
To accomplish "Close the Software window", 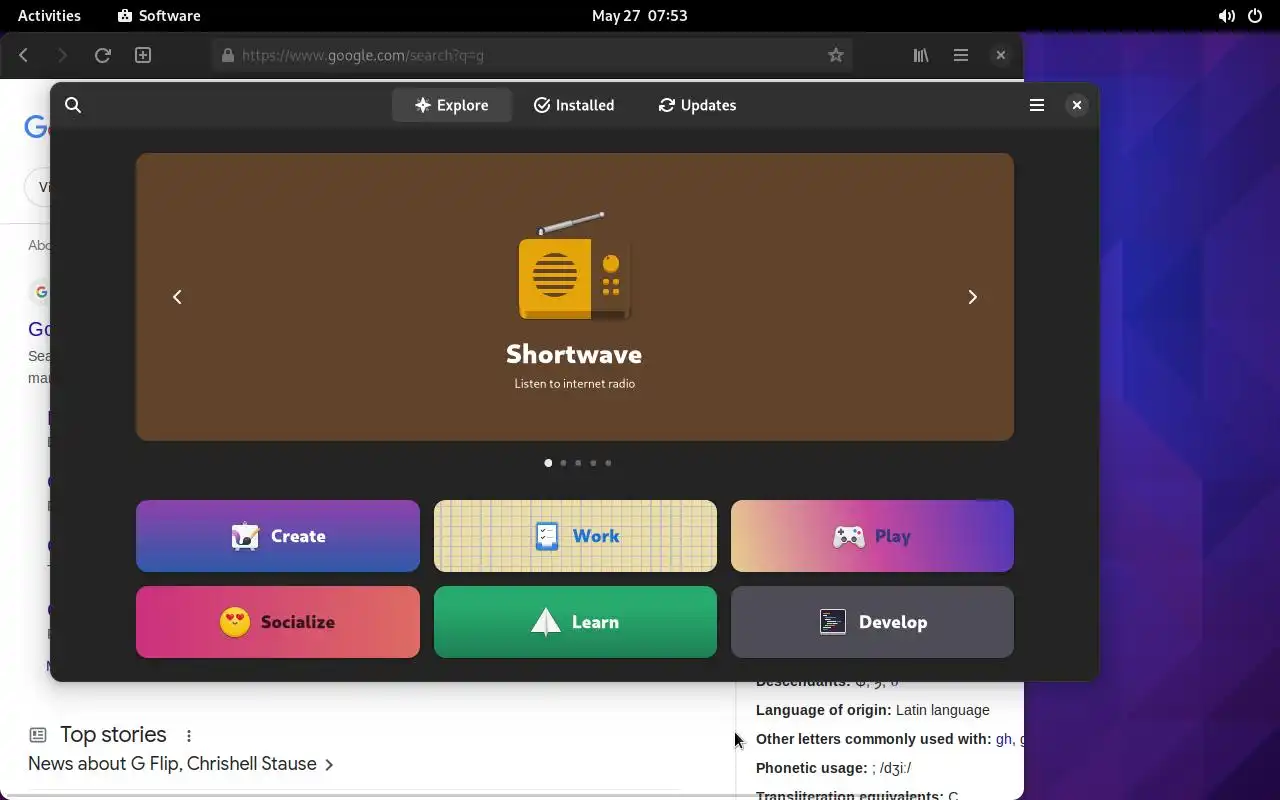I will coord(1076,105).
